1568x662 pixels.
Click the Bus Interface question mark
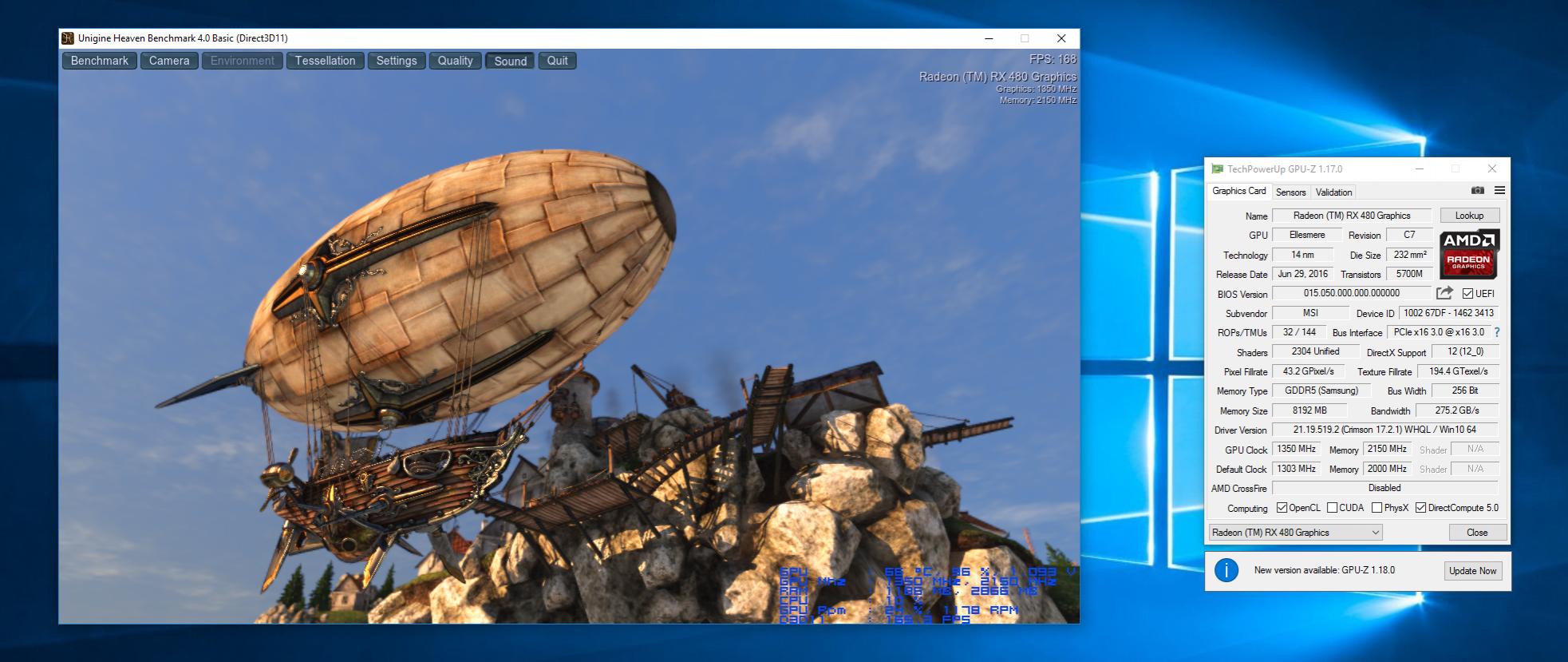pos(1497,332)
